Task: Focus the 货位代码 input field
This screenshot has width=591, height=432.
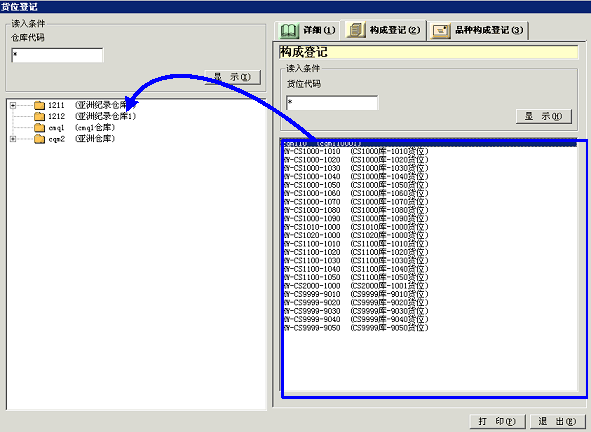Action: 332,103
